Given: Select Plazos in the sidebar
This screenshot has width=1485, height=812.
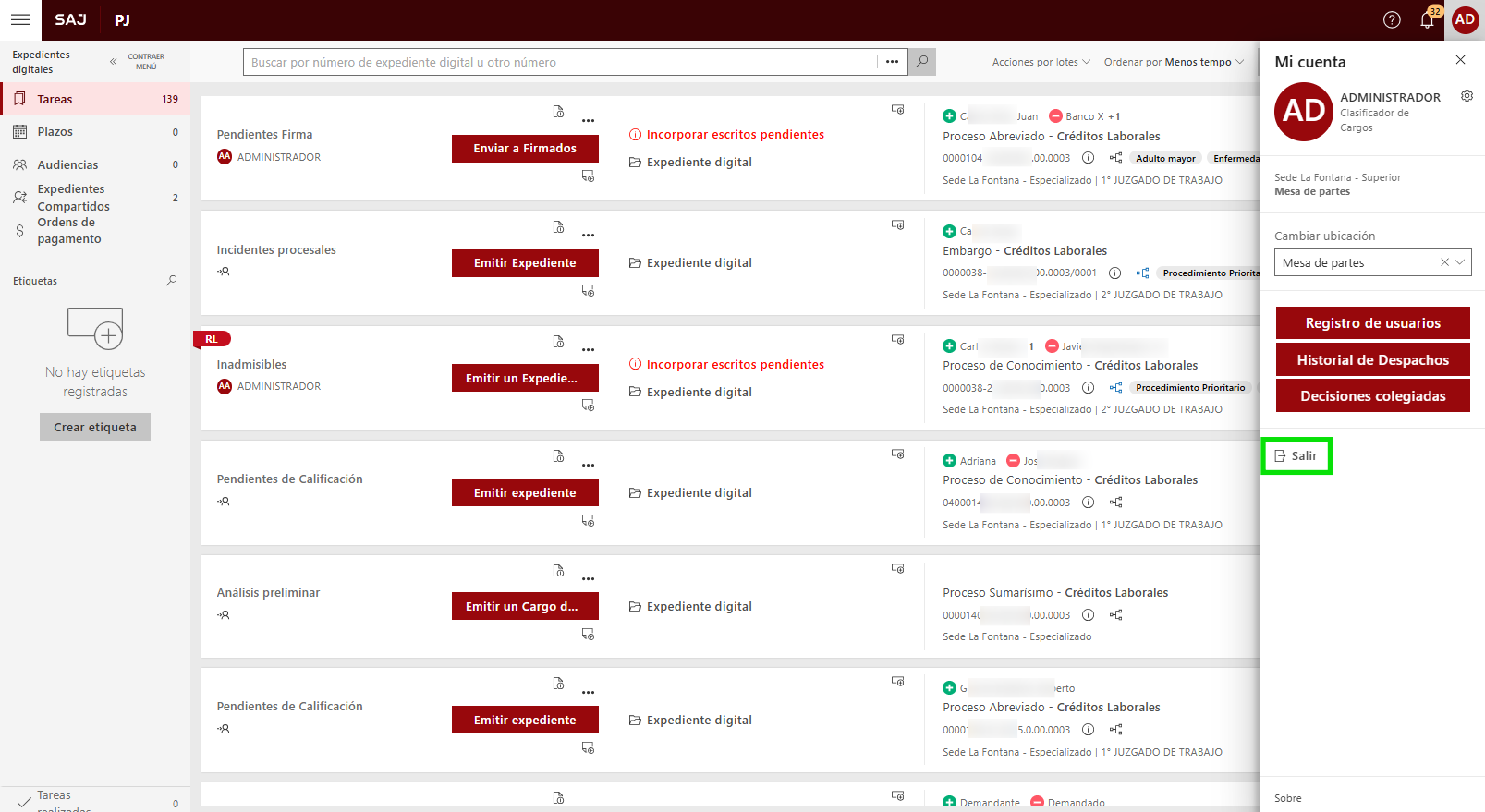Looking at the screenshot, I should click(x=55, y=132).
